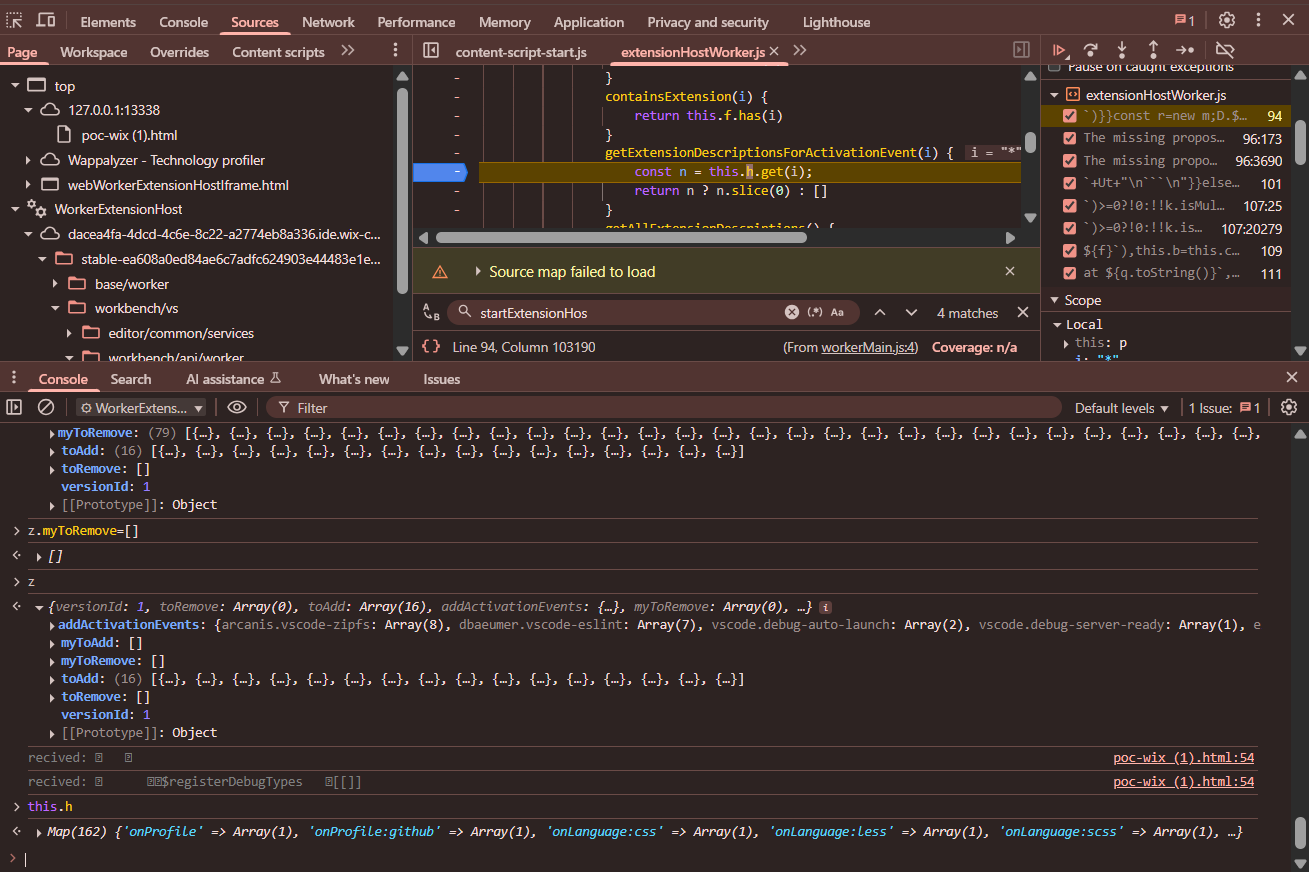Create a live expression with eye icon

click(237, 407)
